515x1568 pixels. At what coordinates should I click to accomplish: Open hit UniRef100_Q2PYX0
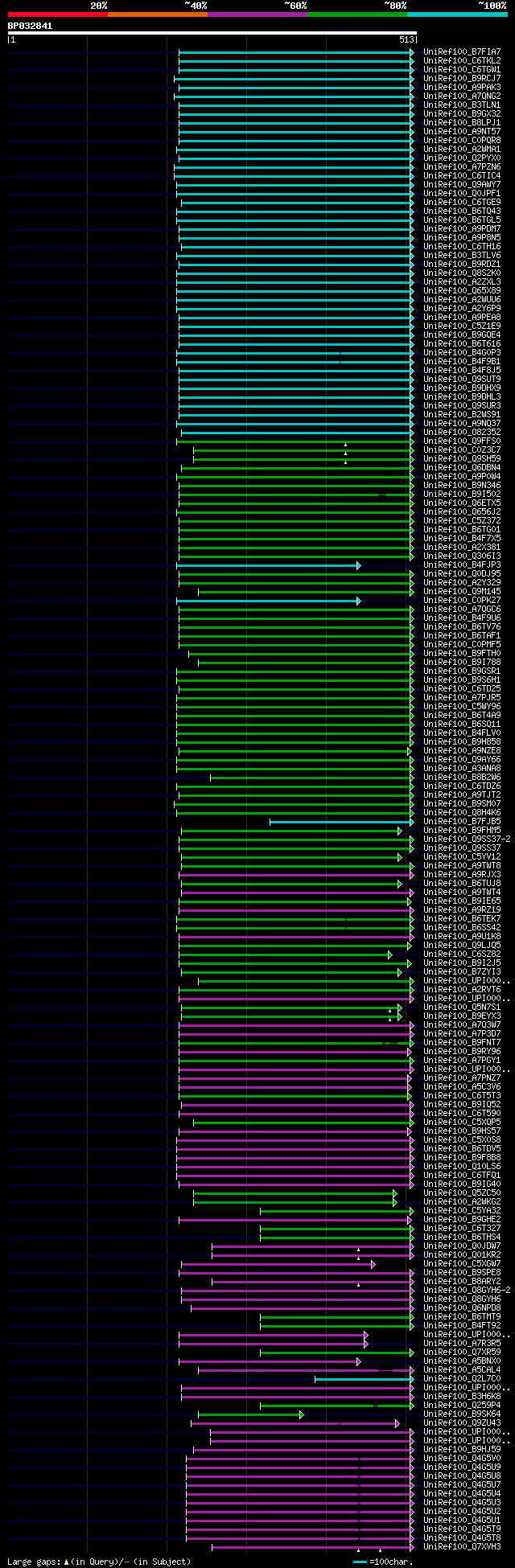click(462, 158)
